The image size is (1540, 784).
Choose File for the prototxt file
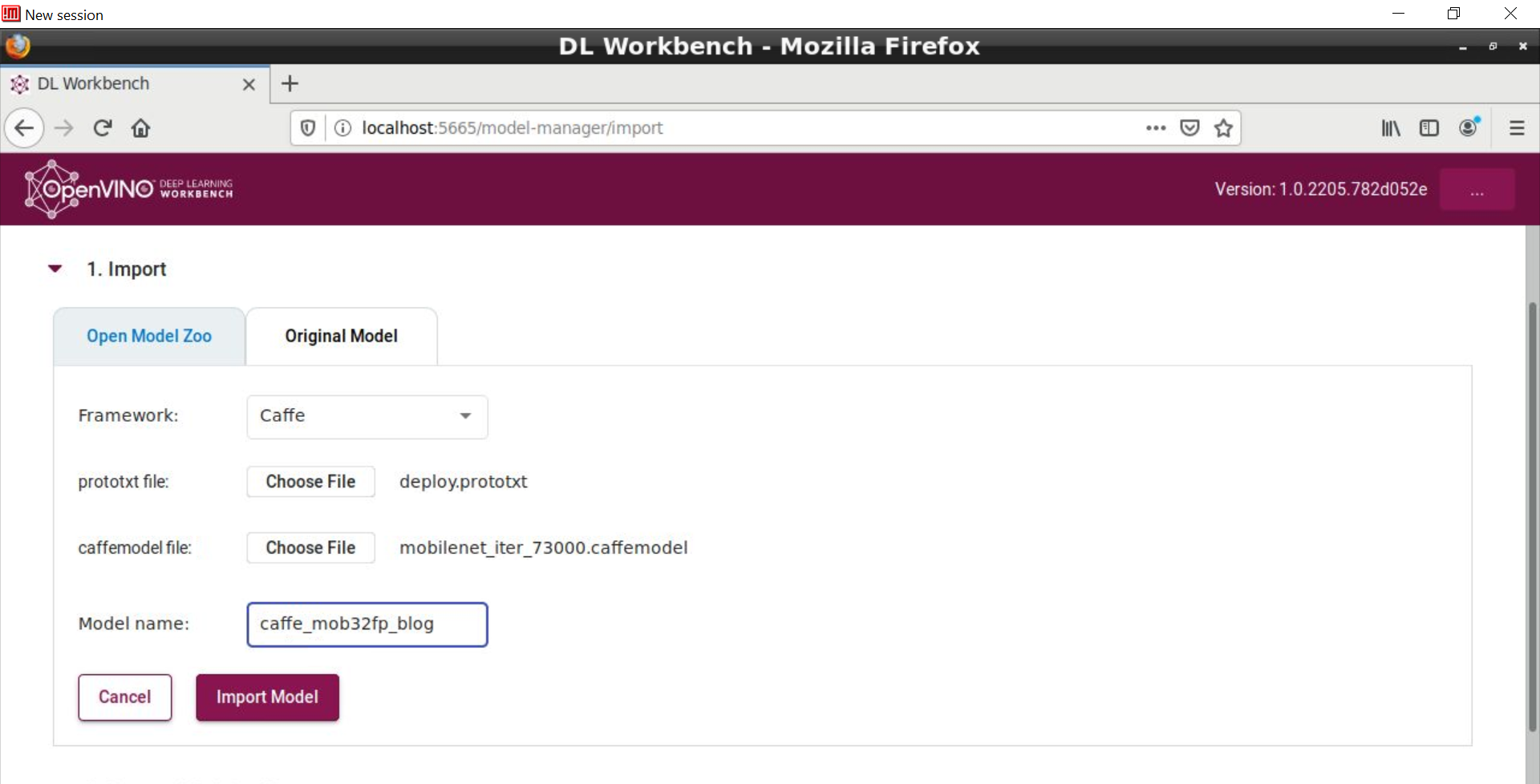(310, 482)
